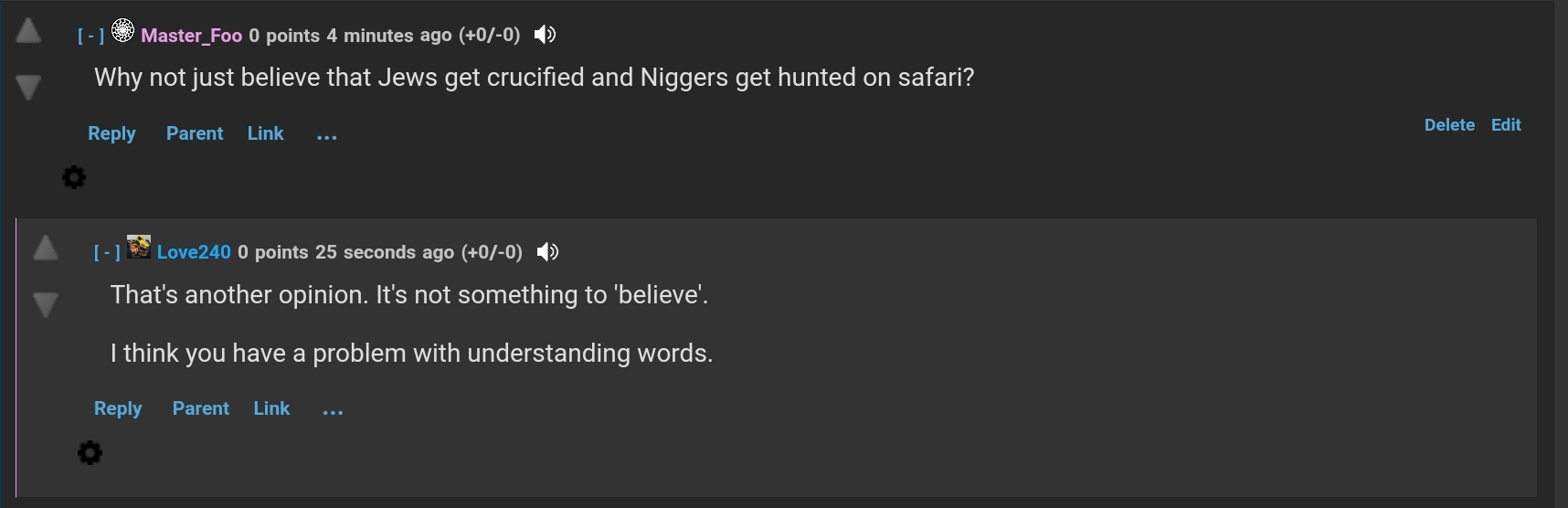Upvote the Love240 reply
This screenshot has width=1568, height=508.
46,248
